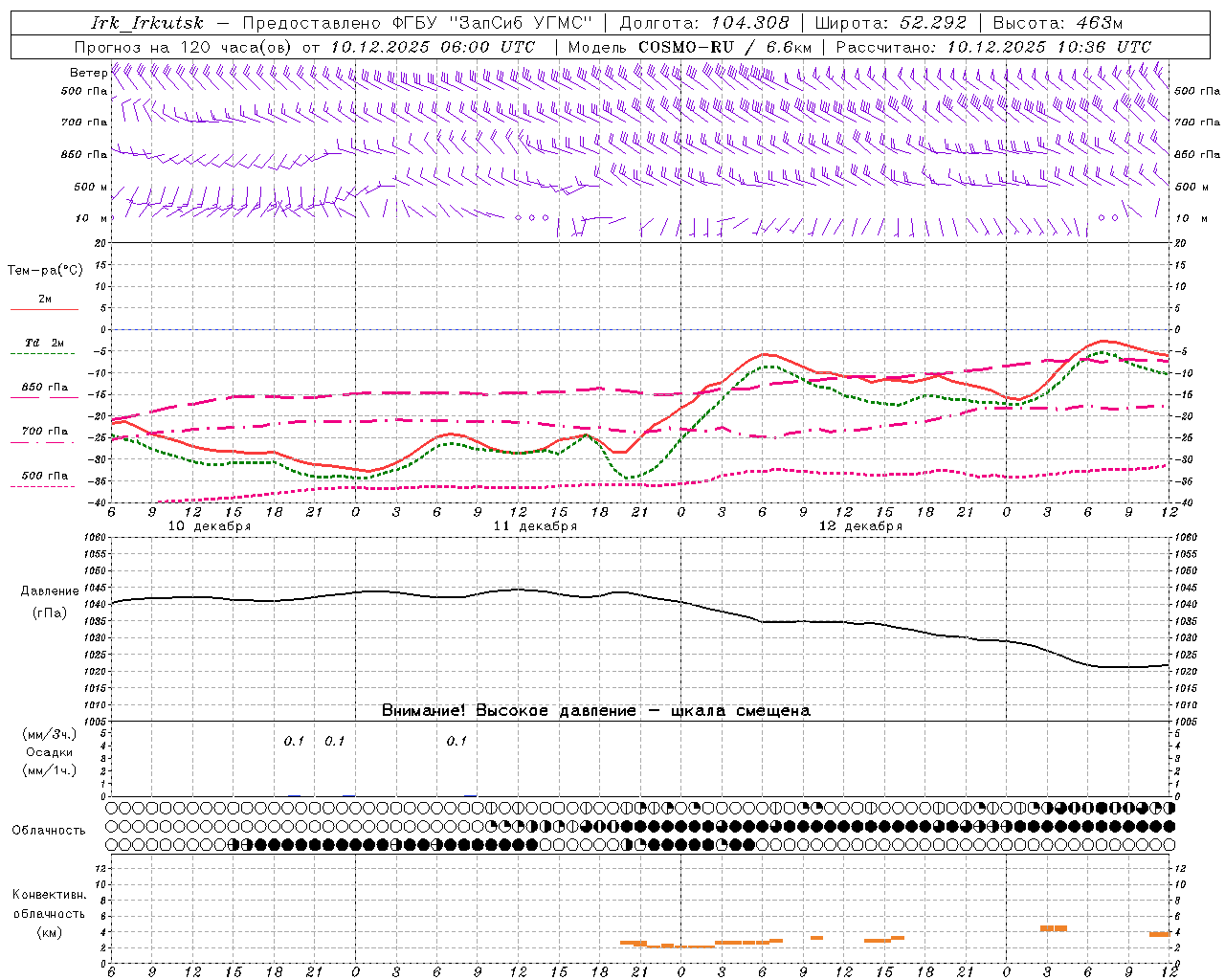Click the Долгота: 104.308 value
The width and height of the screenshot is (1225, 980).
point(704,23)
